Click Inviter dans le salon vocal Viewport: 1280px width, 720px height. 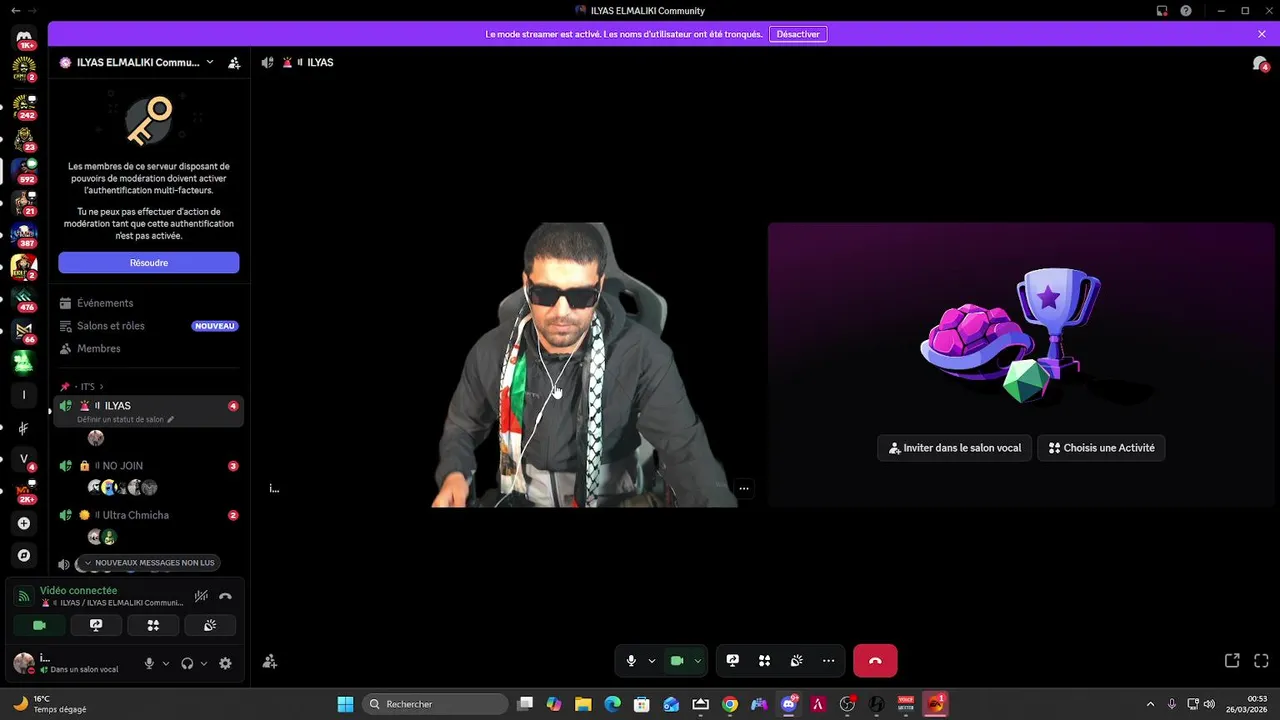(954, 448)
